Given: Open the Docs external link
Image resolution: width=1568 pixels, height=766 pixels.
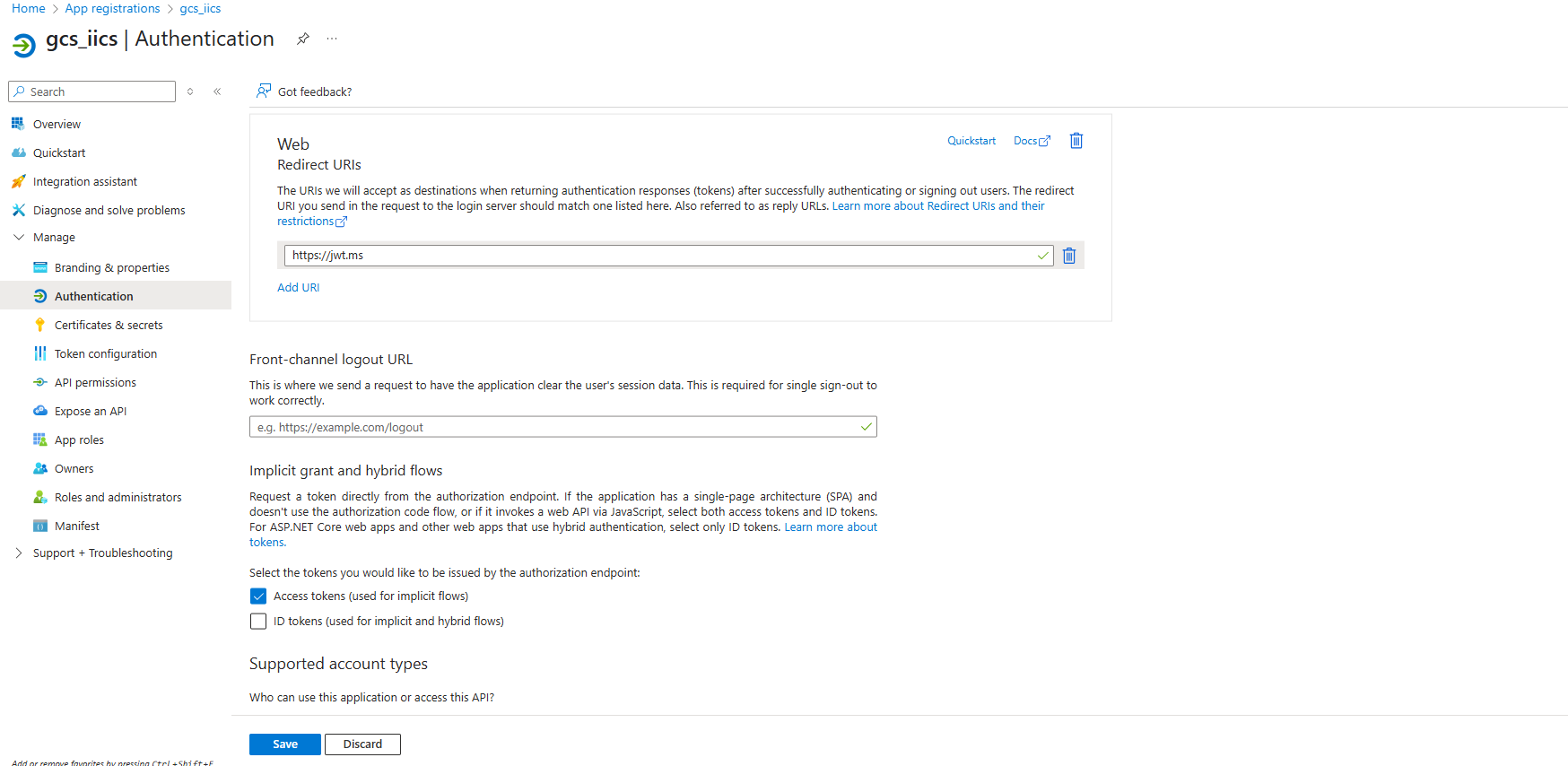Looking at the screenshot, I should pyautogui.click(x=1032, y=141).
